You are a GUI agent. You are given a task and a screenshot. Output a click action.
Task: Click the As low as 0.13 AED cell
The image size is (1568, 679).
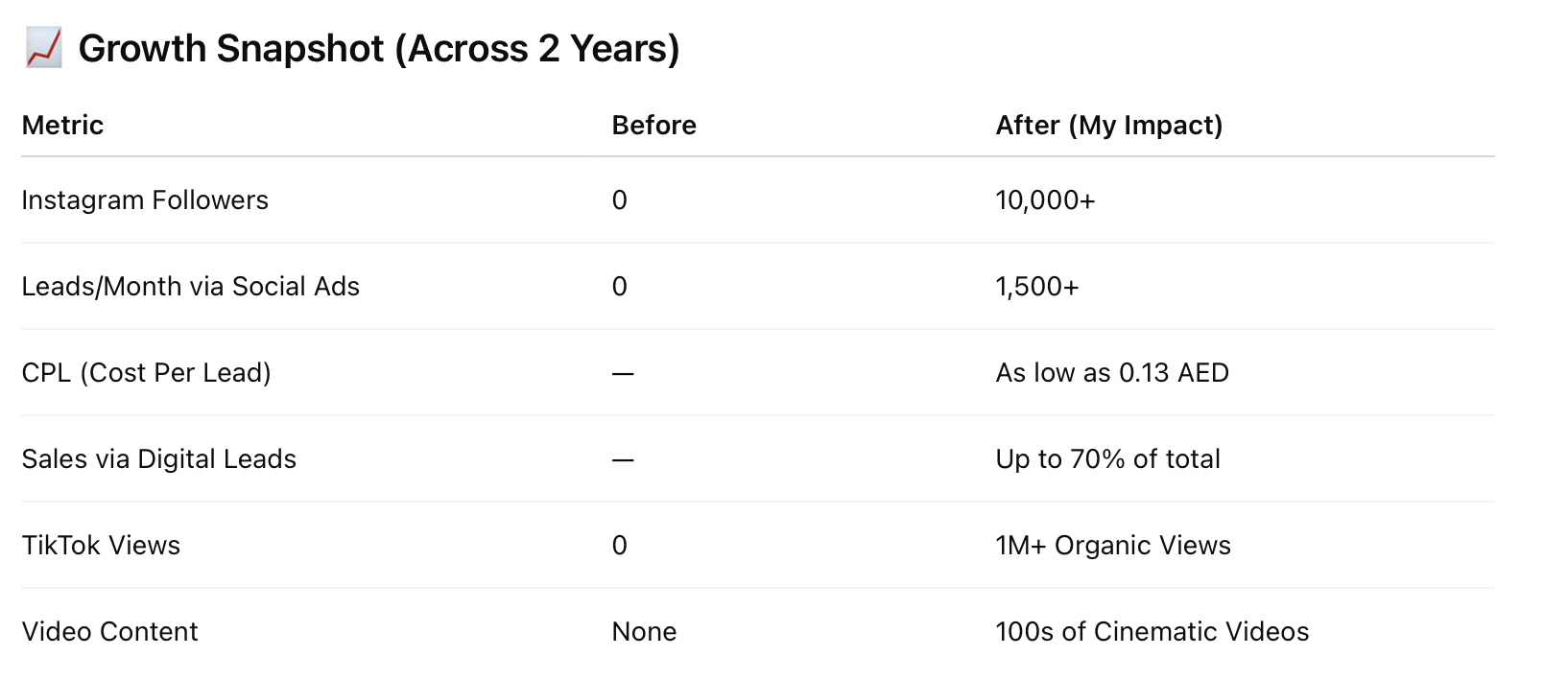click(x=1112, y=373)
